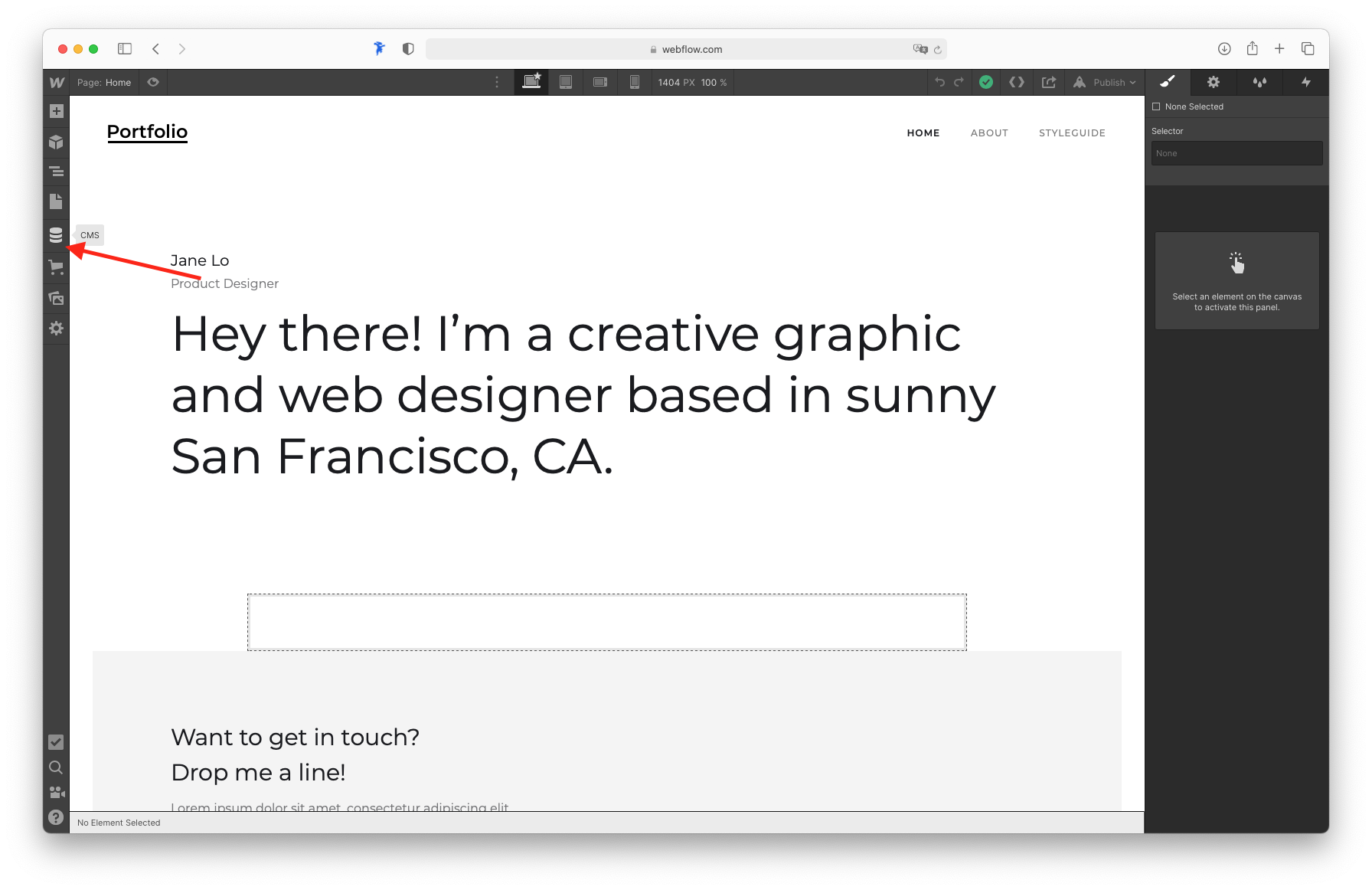Open the three-dot canvas menu
The width and height of the screenshot is (1372, 890).
click(497, 82)
